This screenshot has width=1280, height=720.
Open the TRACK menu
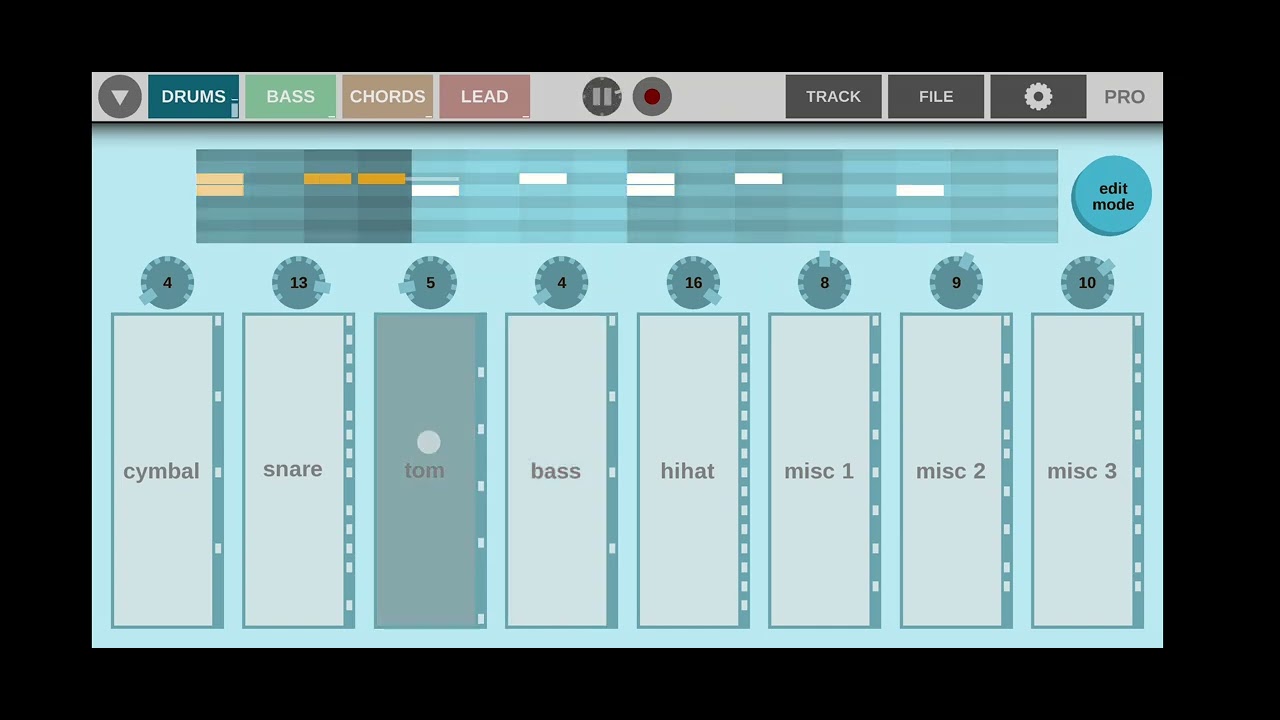point(833,97)
